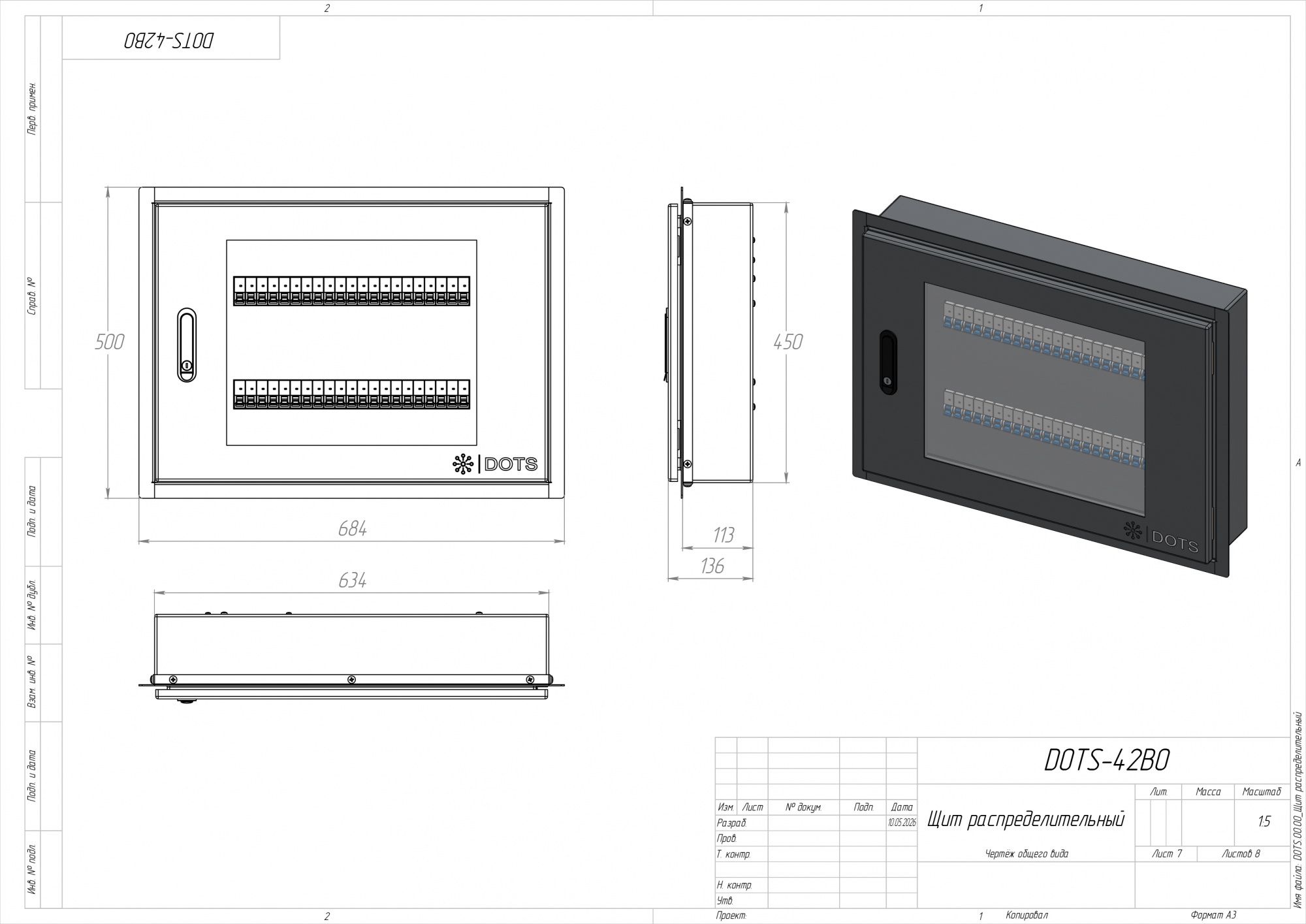Image resolution: width=1306 pixels, height=924 pixels.
Task: Click zone marker "2" on the bottom border
Action: click(x=326, y=916)
